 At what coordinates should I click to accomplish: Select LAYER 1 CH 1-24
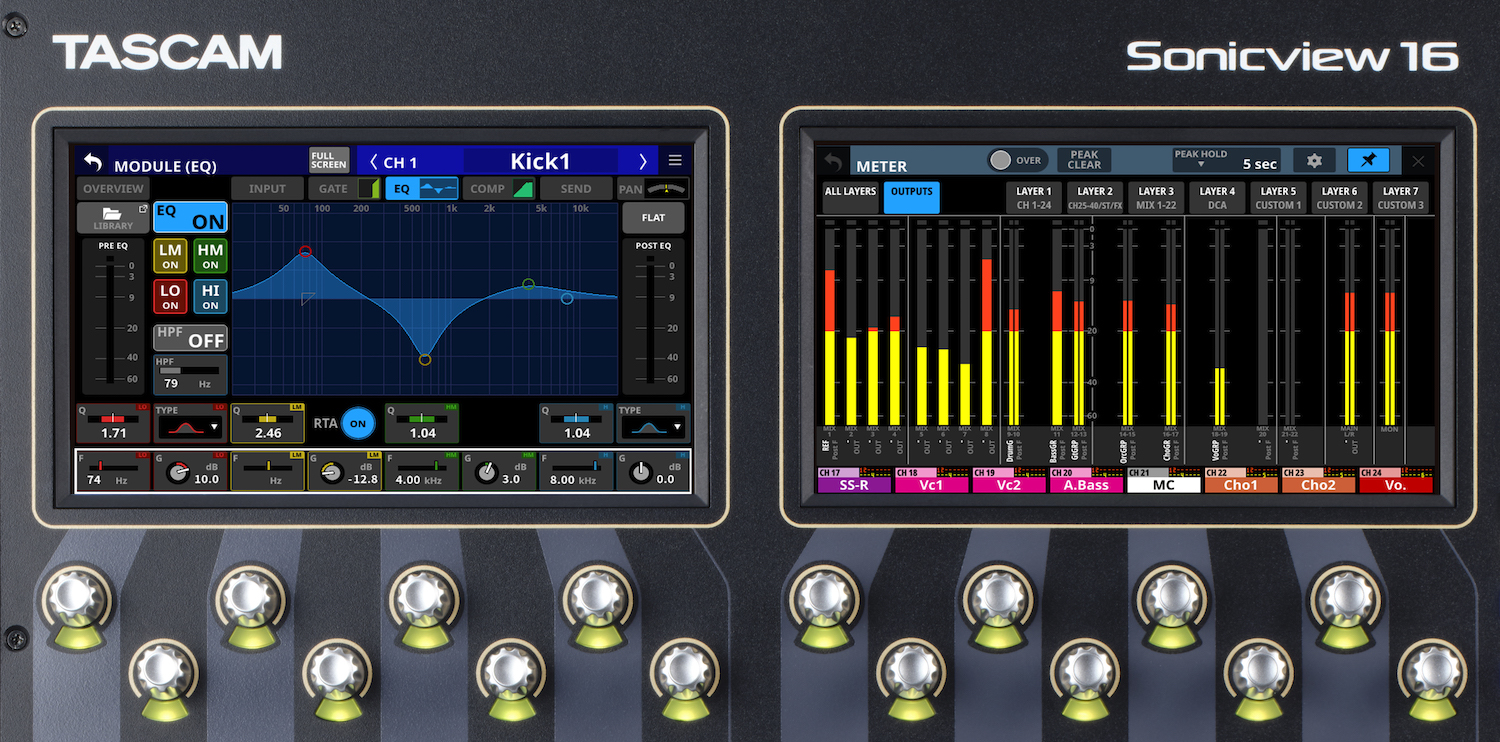pos(1034,197)
